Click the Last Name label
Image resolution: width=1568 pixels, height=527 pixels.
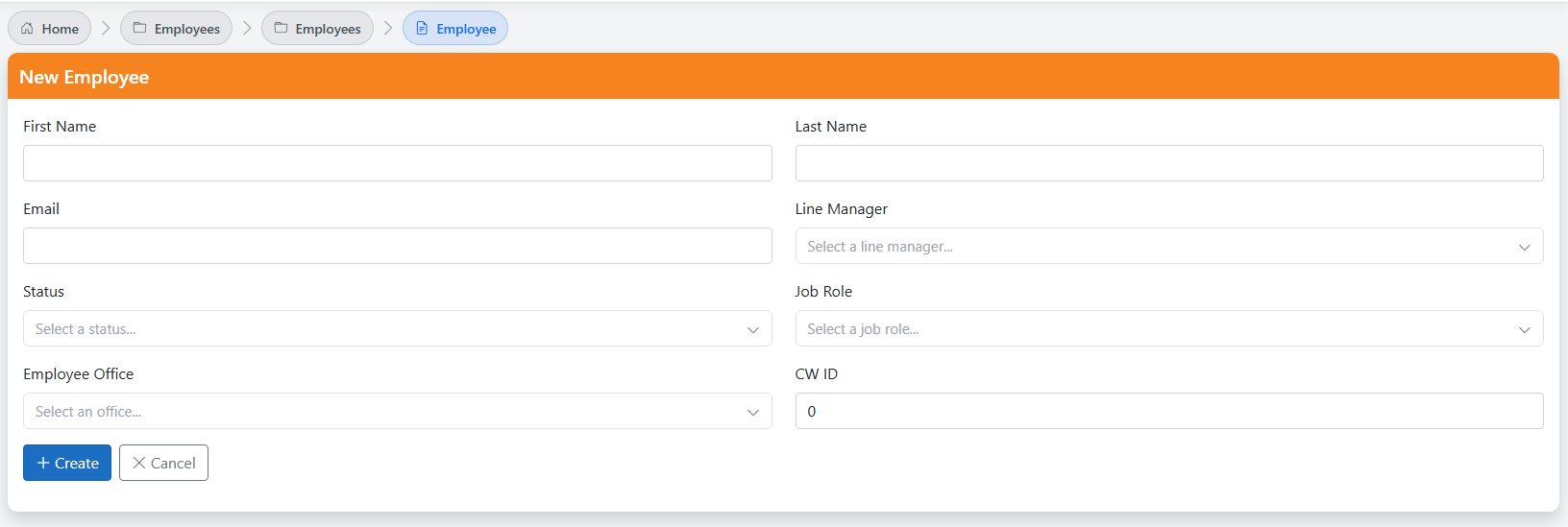pos(831,127)
